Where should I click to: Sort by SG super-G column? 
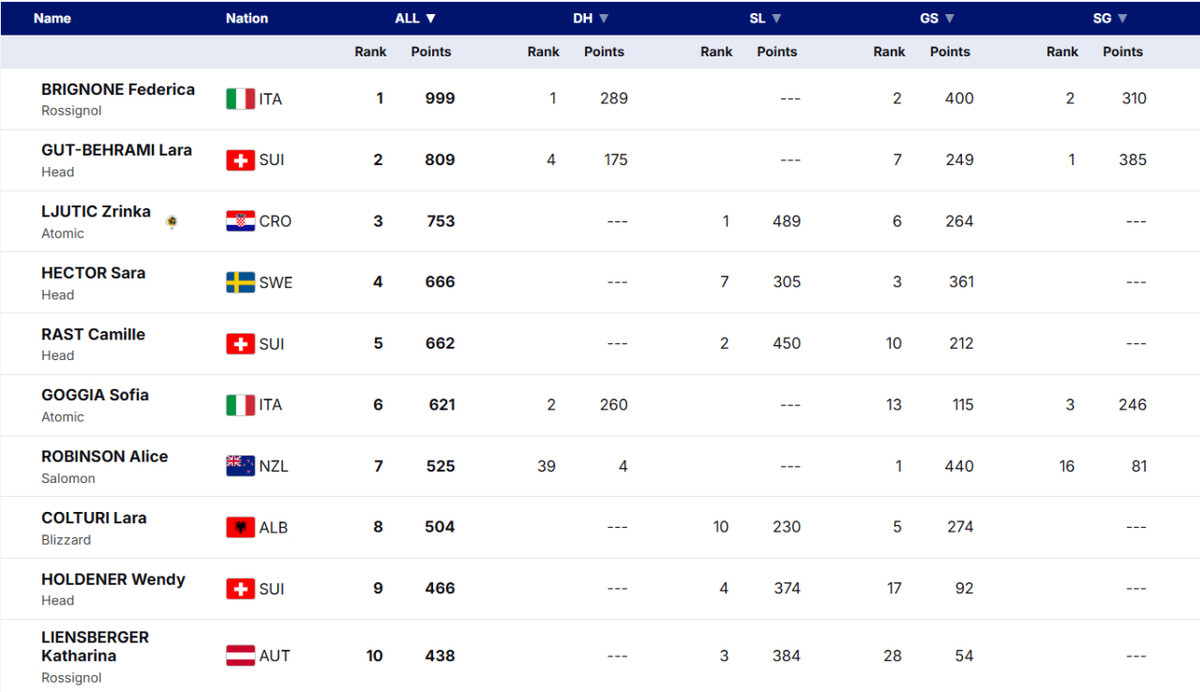coord(1110,18)
